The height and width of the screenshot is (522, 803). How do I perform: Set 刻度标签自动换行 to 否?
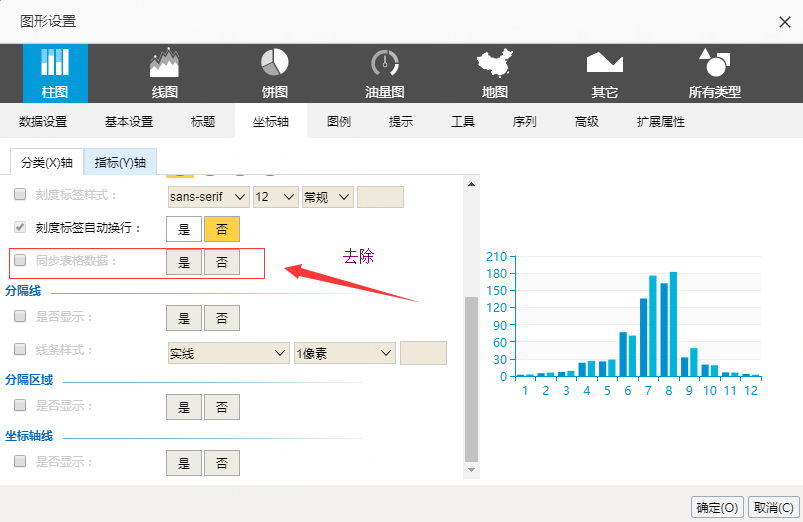[x=222, y=228]
